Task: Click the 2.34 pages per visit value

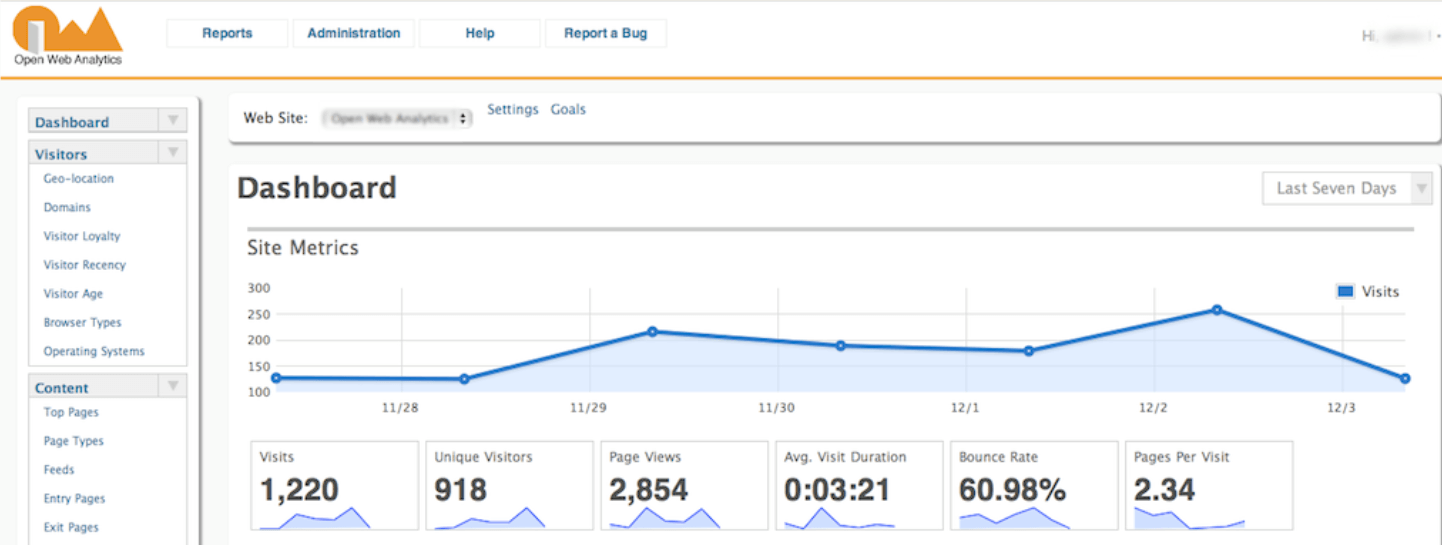Action: (x=1165, y=490)
